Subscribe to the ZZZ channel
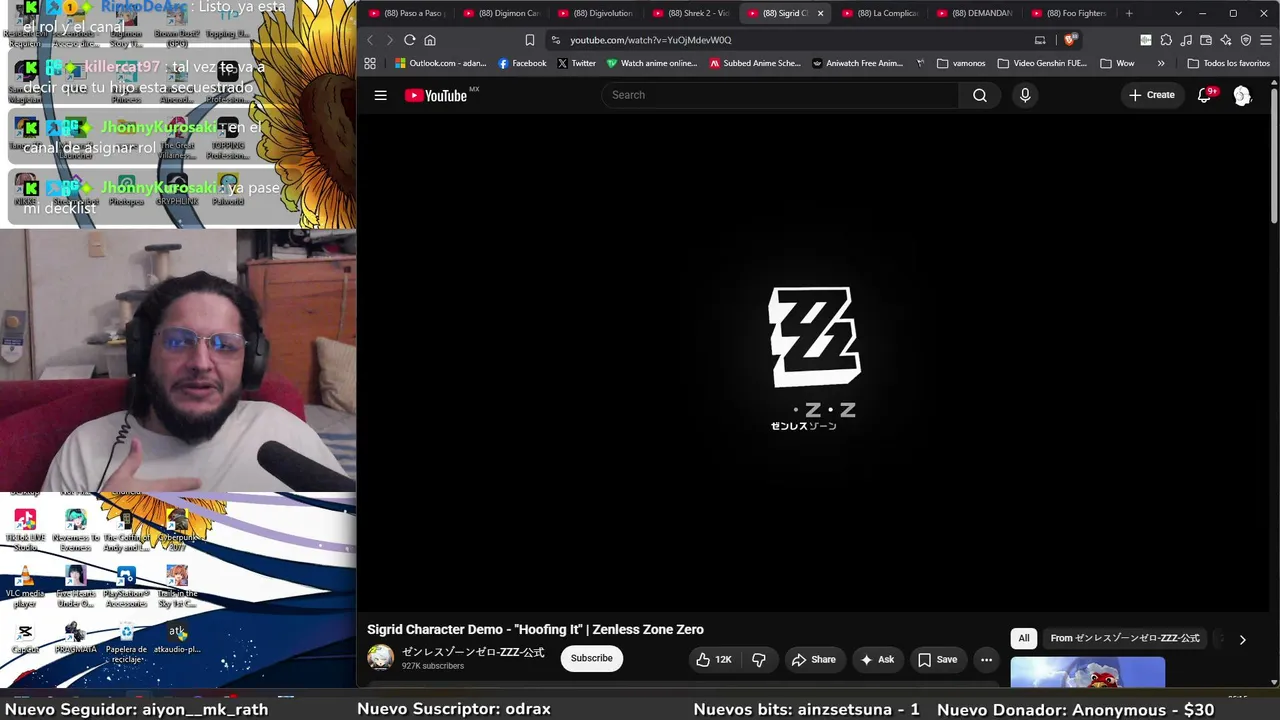This screenshot has height=720, width=1280. coord(591,658)
